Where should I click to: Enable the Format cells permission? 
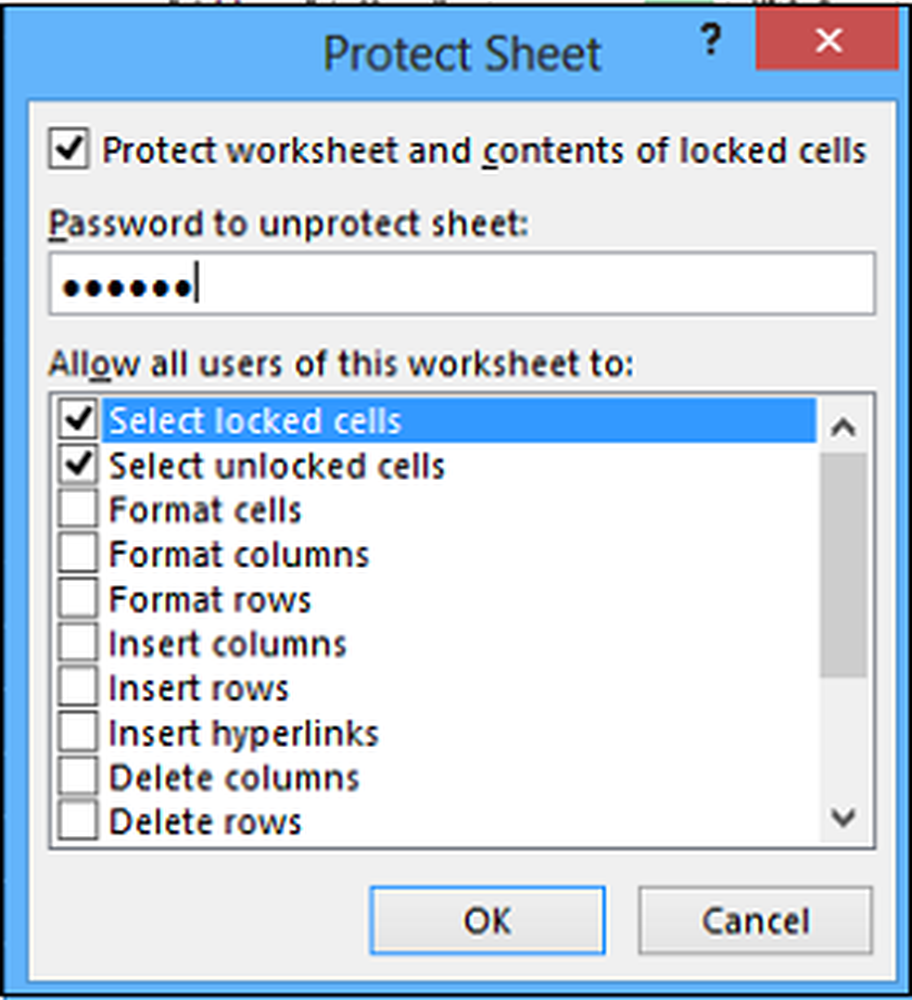tap(79, 510)
